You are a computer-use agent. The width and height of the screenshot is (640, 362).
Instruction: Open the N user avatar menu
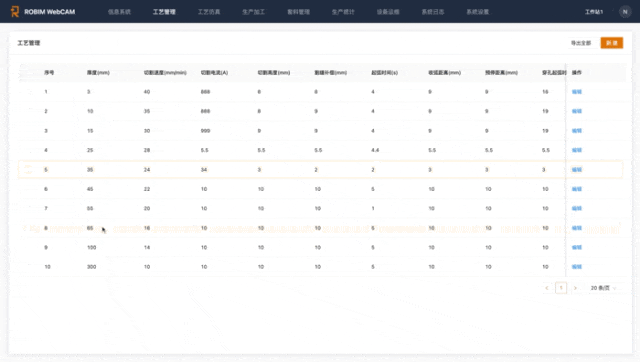tap(624, 12)
